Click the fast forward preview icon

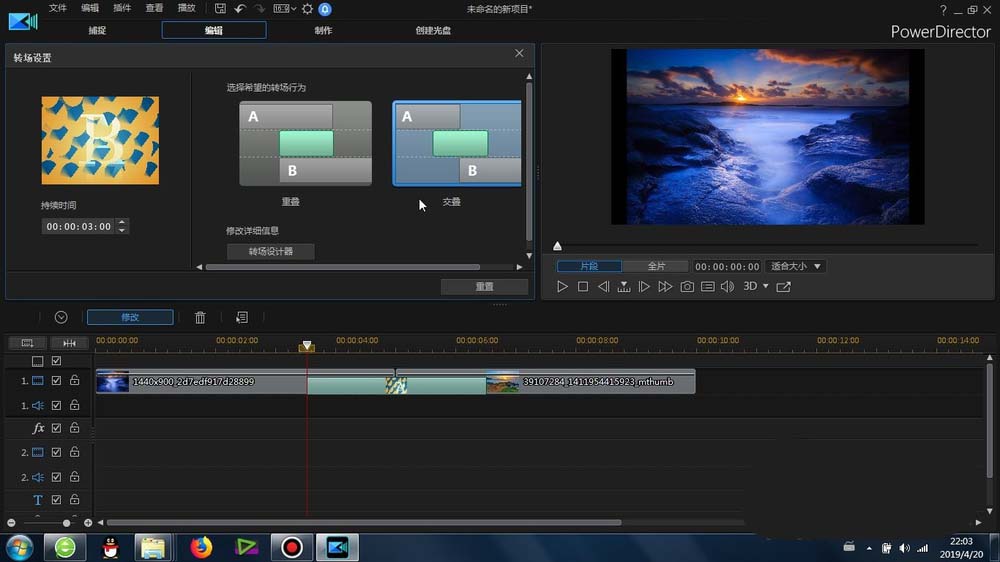click(665, 287)
